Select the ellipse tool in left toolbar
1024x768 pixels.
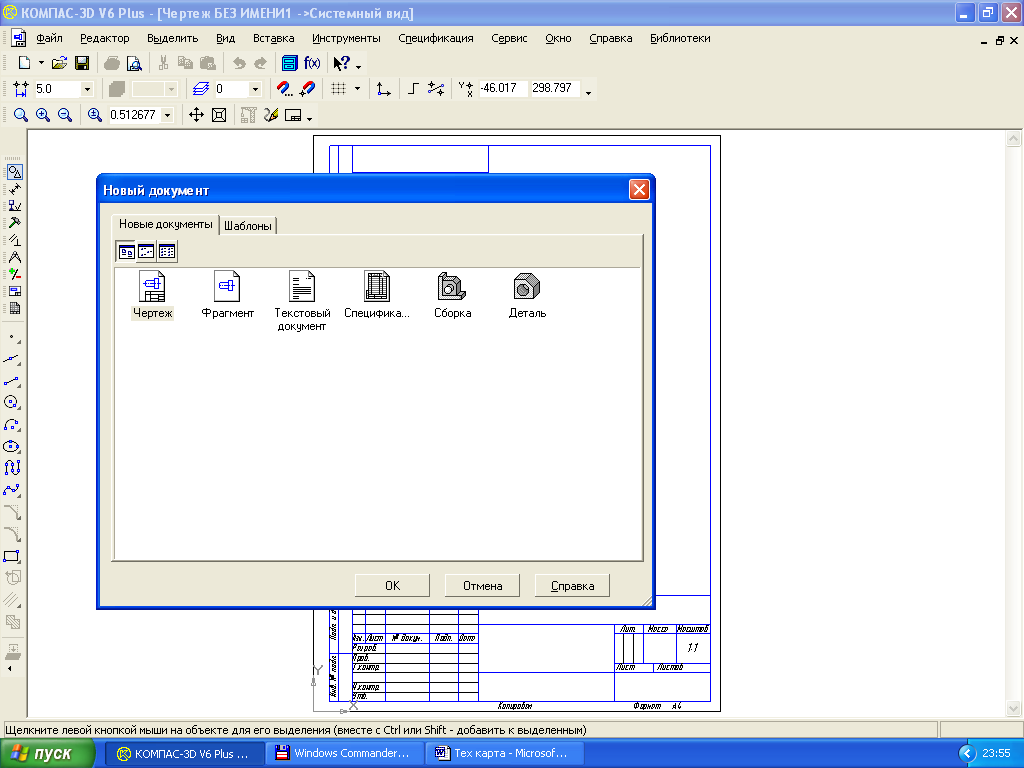pos(13,447)
